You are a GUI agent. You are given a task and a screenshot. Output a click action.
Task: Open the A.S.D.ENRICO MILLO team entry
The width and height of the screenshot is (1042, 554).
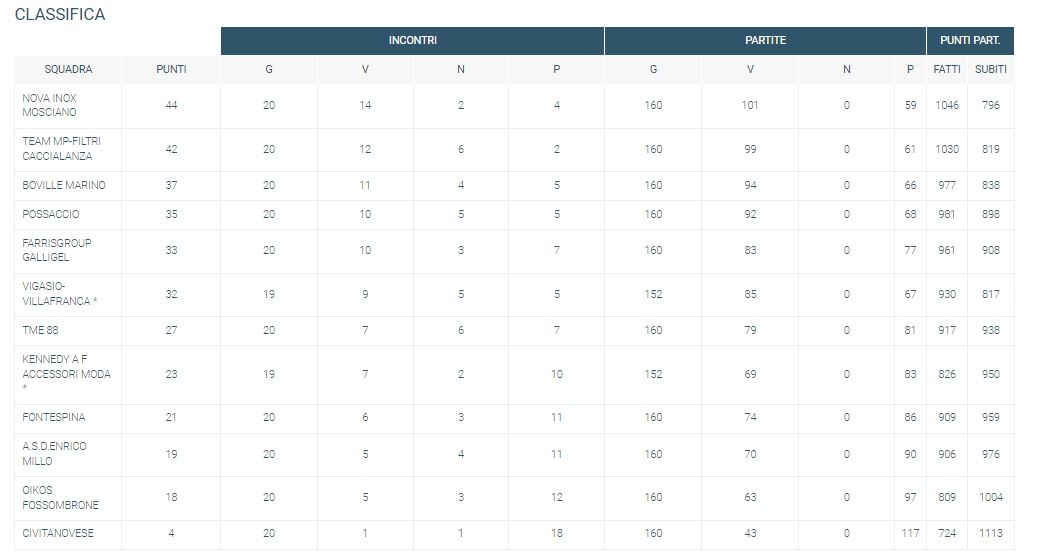click(54, 454)
